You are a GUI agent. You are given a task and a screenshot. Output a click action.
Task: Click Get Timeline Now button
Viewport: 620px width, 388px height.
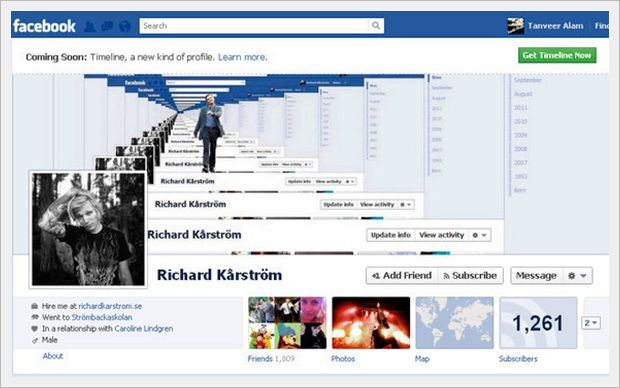[557, 55]
